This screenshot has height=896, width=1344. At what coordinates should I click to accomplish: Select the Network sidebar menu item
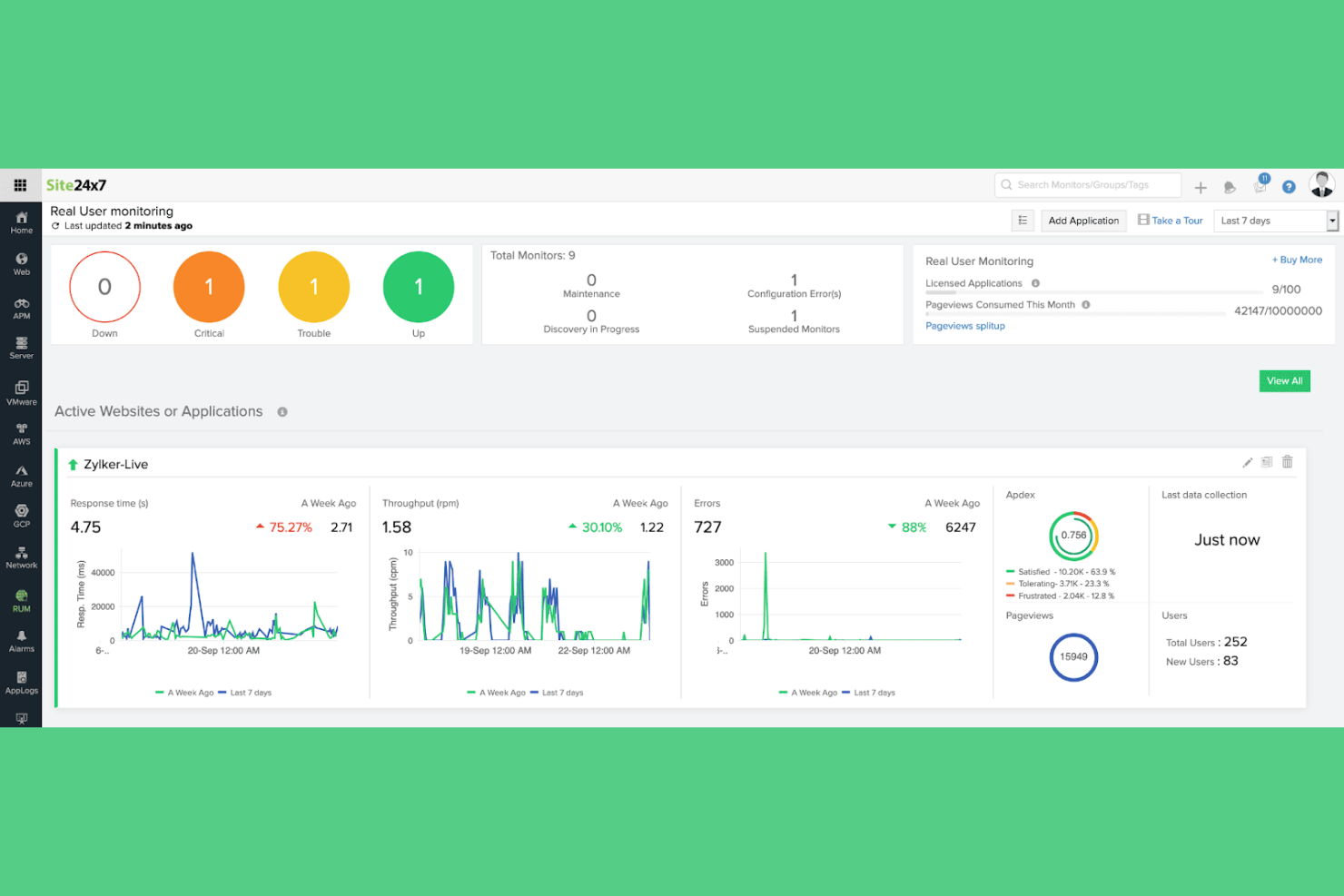pos(21,557)
